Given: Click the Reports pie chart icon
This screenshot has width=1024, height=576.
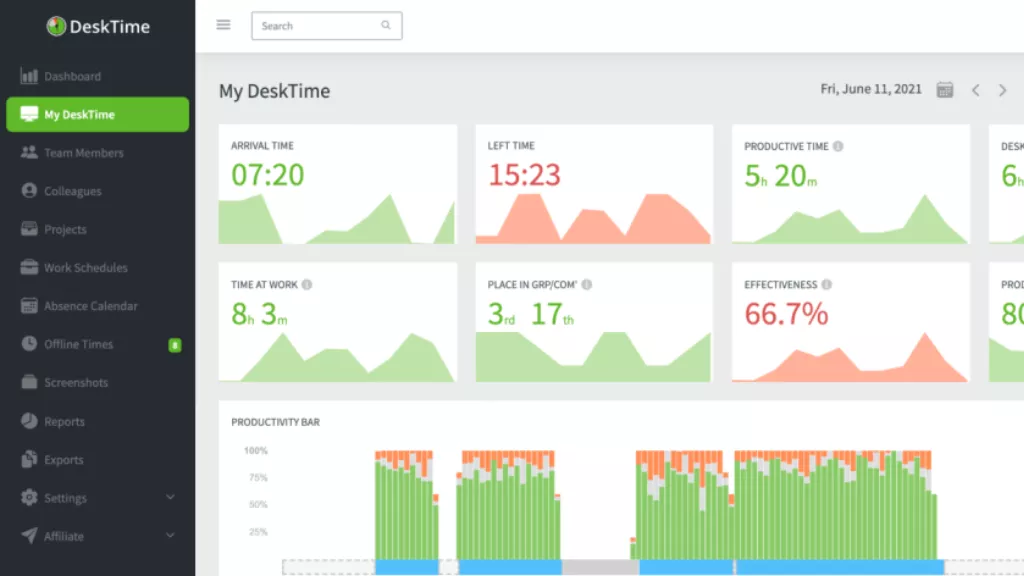Looking at the screenshot, I should [29, 421].
